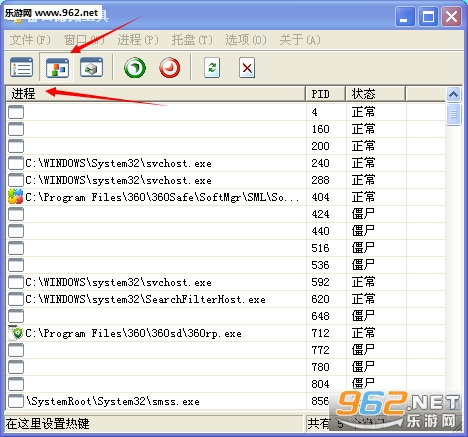Select the SearchFilterHost.exe process row

pyautogui.click(x=226, y=299)
